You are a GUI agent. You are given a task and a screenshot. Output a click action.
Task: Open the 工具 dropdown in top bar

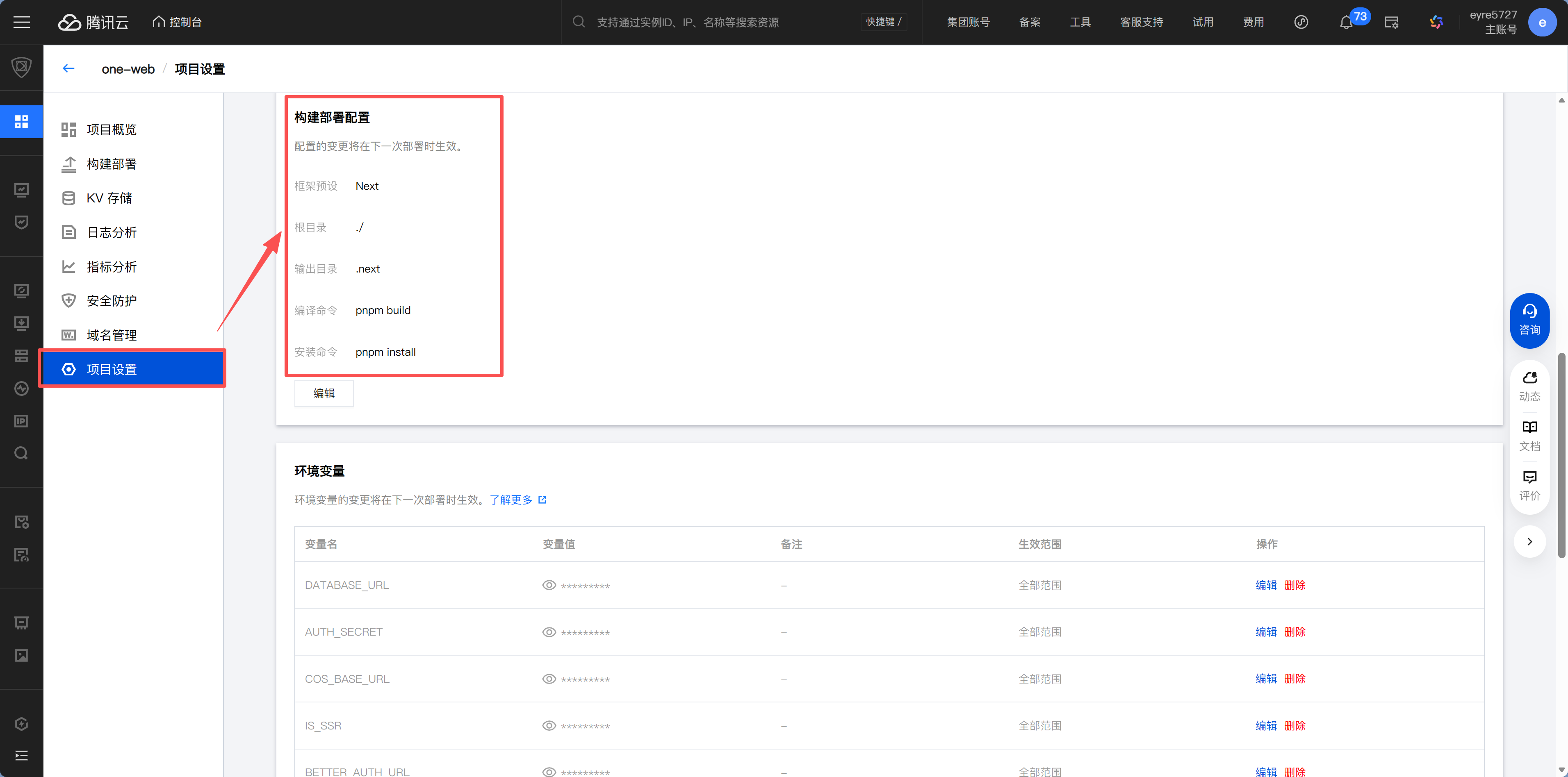point(1080,23)
